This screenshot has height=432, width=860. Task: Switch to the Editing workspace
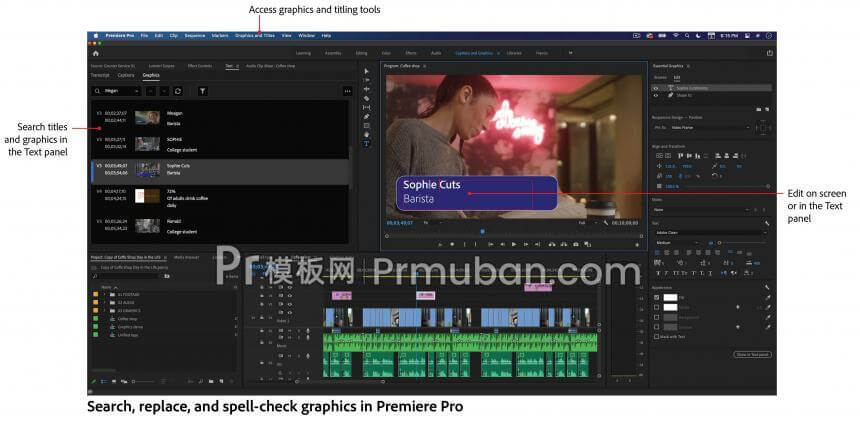361,53
